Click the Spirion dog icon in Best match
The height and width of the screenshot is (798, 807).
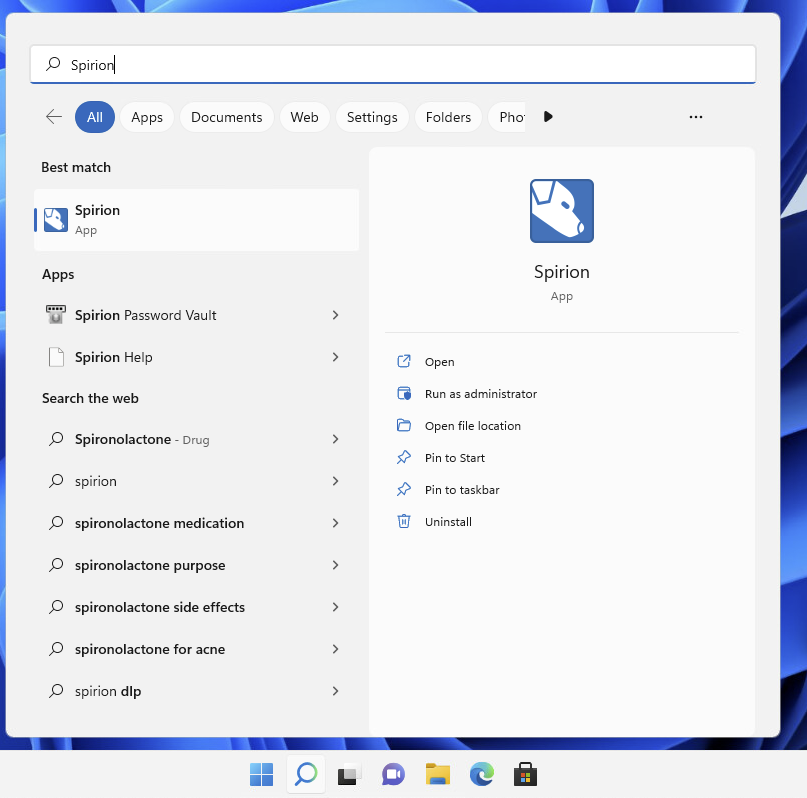click(56, 220)
